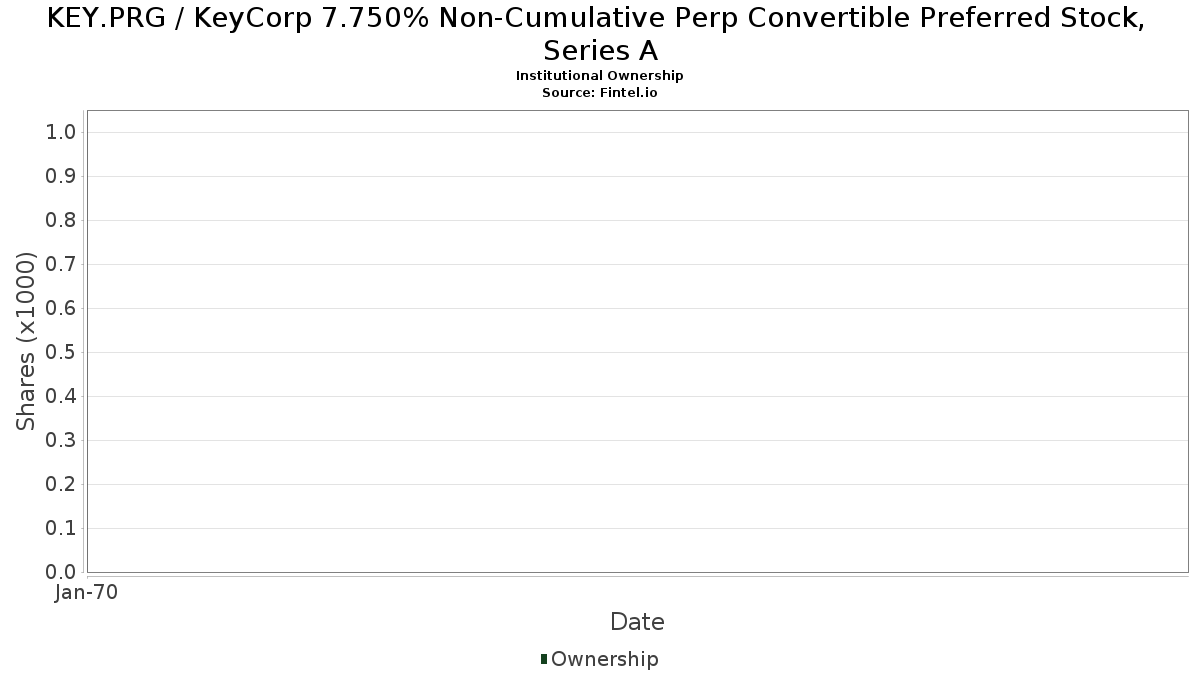
Task: Click the Source: Fintel.io text
Action: [600, 92]
